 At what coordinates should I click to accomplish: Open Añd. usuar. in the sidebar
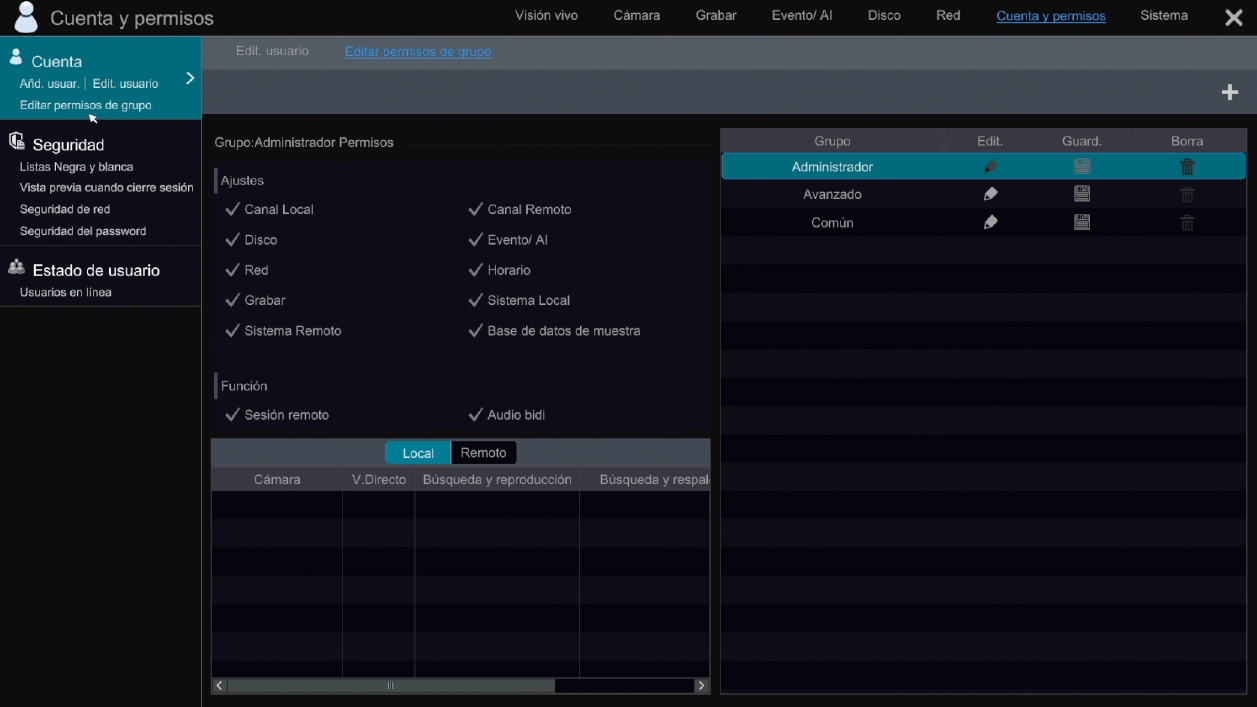[49, 84]
